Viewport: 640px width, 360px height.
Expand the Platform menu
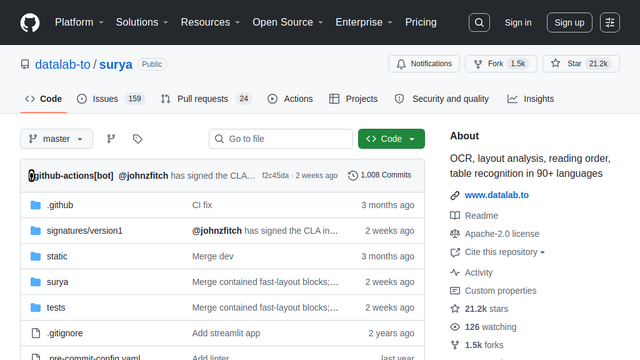tap(79, 22)
